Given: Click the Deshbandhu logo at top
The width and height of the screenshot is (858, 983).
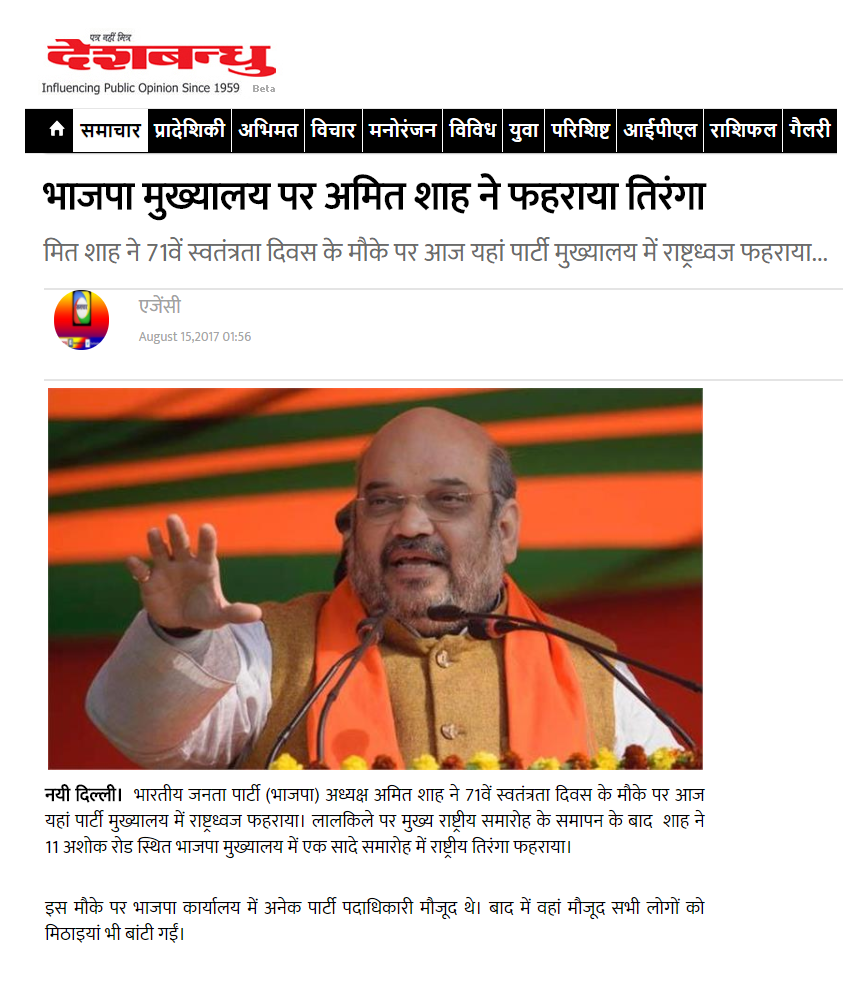Looking at the screenshot, I should 161,56.
